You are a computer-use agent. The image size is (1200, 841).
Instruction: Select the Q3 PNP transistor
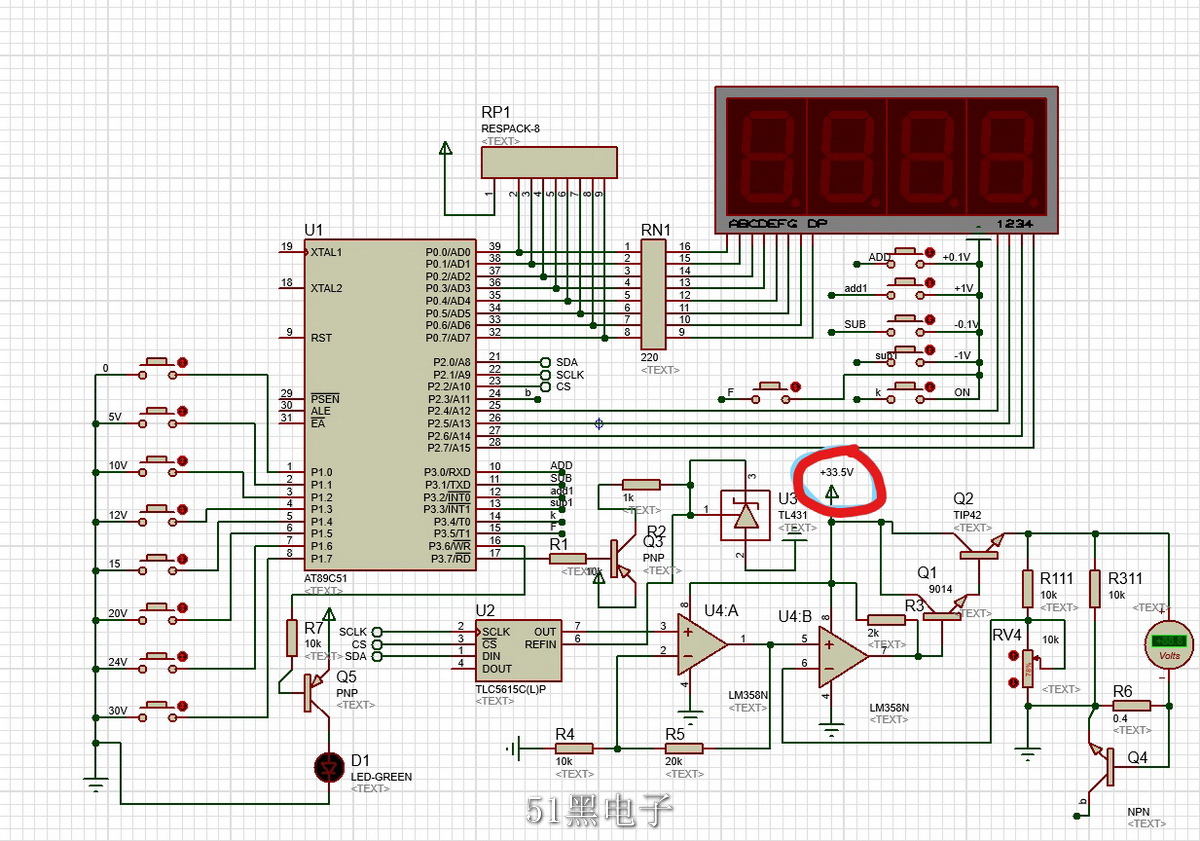(x=620, y=558)
